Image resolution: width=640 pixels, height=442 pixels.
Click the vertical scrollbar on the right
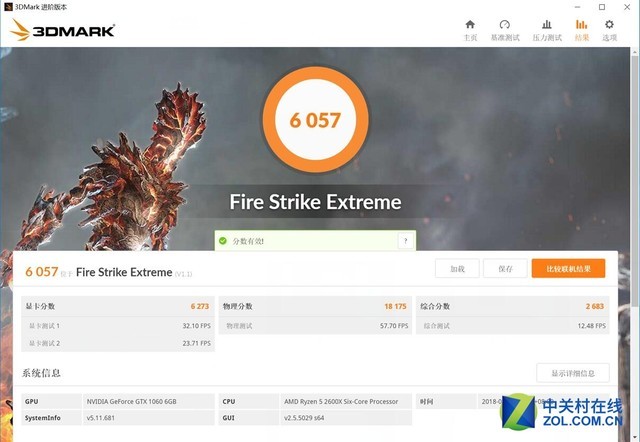(x=635, y=180)
